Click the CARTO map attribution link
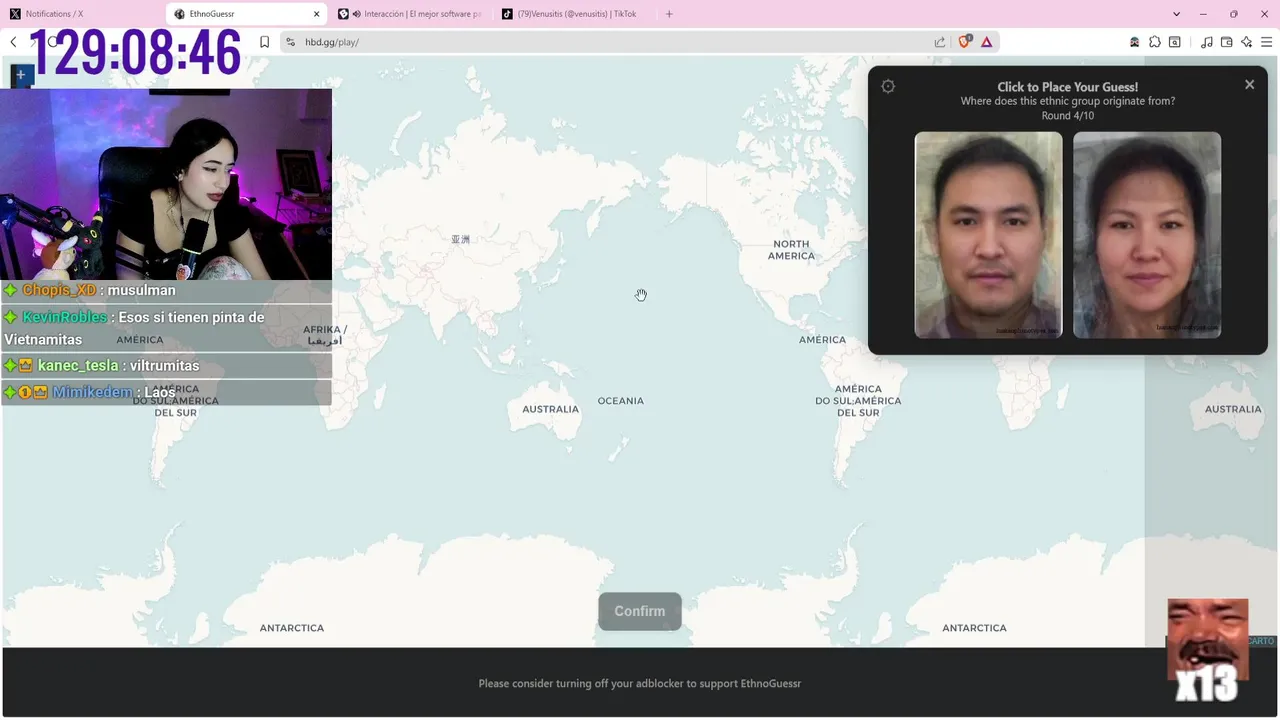 1261,641
